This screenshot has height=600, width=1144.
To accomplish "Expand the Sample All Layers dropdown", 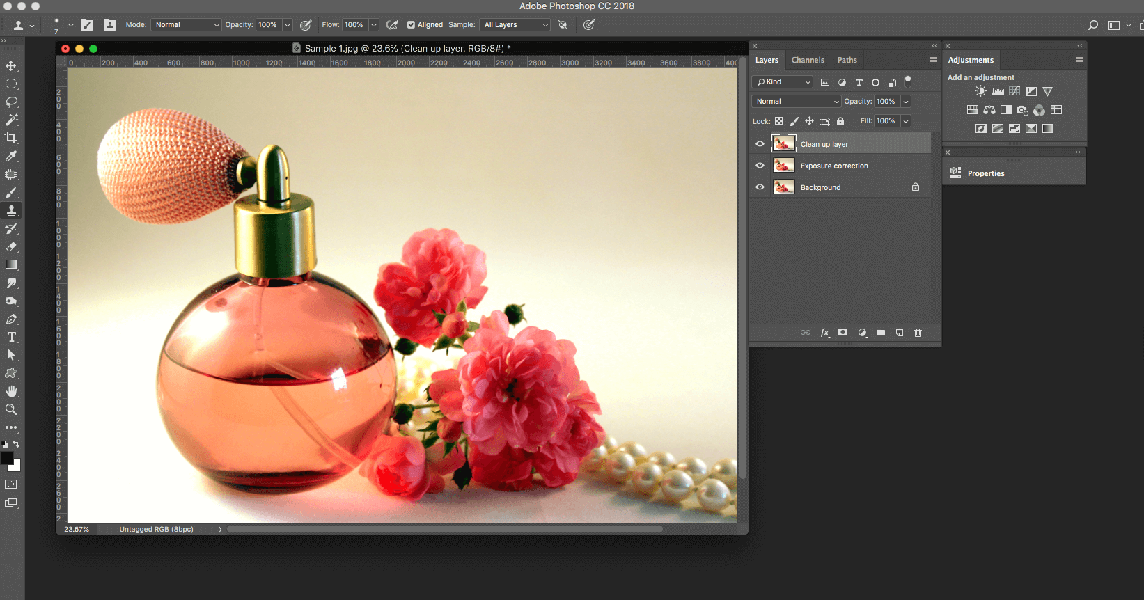I will pos(514,24).
